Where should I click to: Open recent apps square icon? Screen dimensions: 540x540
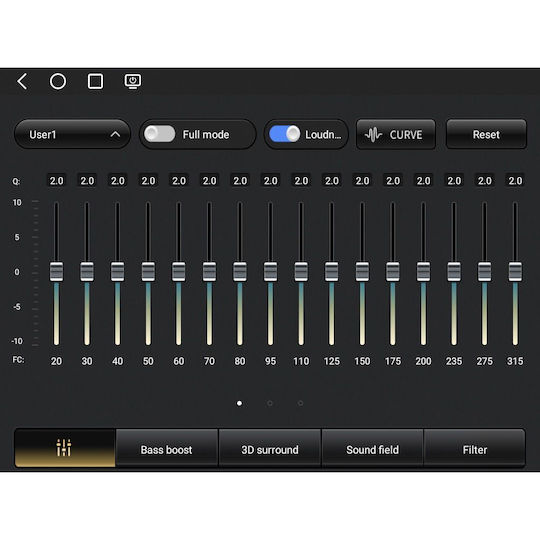point(95,82)
